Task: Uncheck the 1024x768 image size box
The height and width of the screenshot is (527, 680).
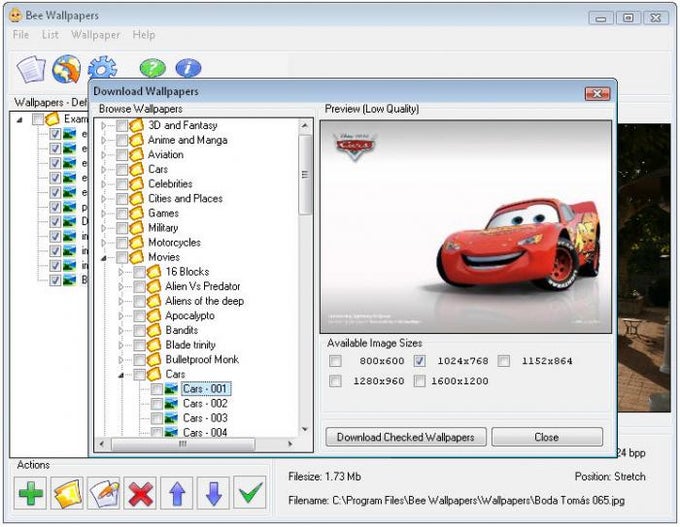Action: tap(419, 361)
